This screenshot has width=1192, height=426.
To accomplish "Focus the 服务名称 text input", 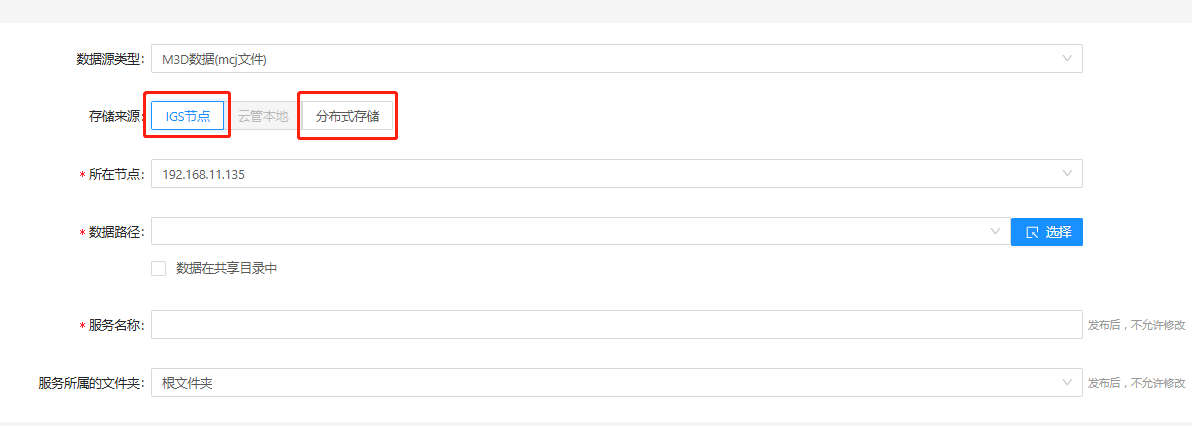I will pyautogui.click(x=617, y=325).
